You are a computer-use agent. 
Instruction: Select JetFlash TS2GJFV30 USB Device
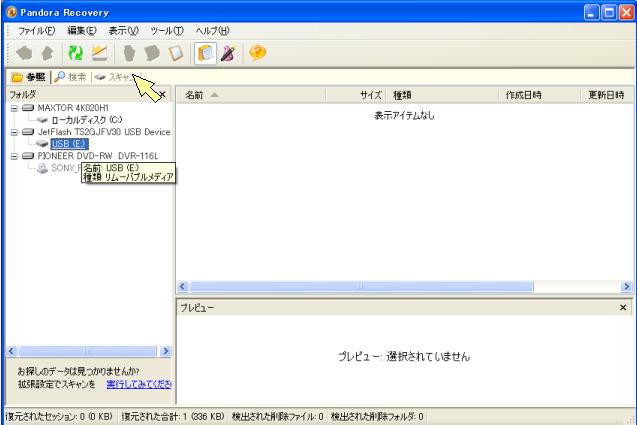(104, 132)
